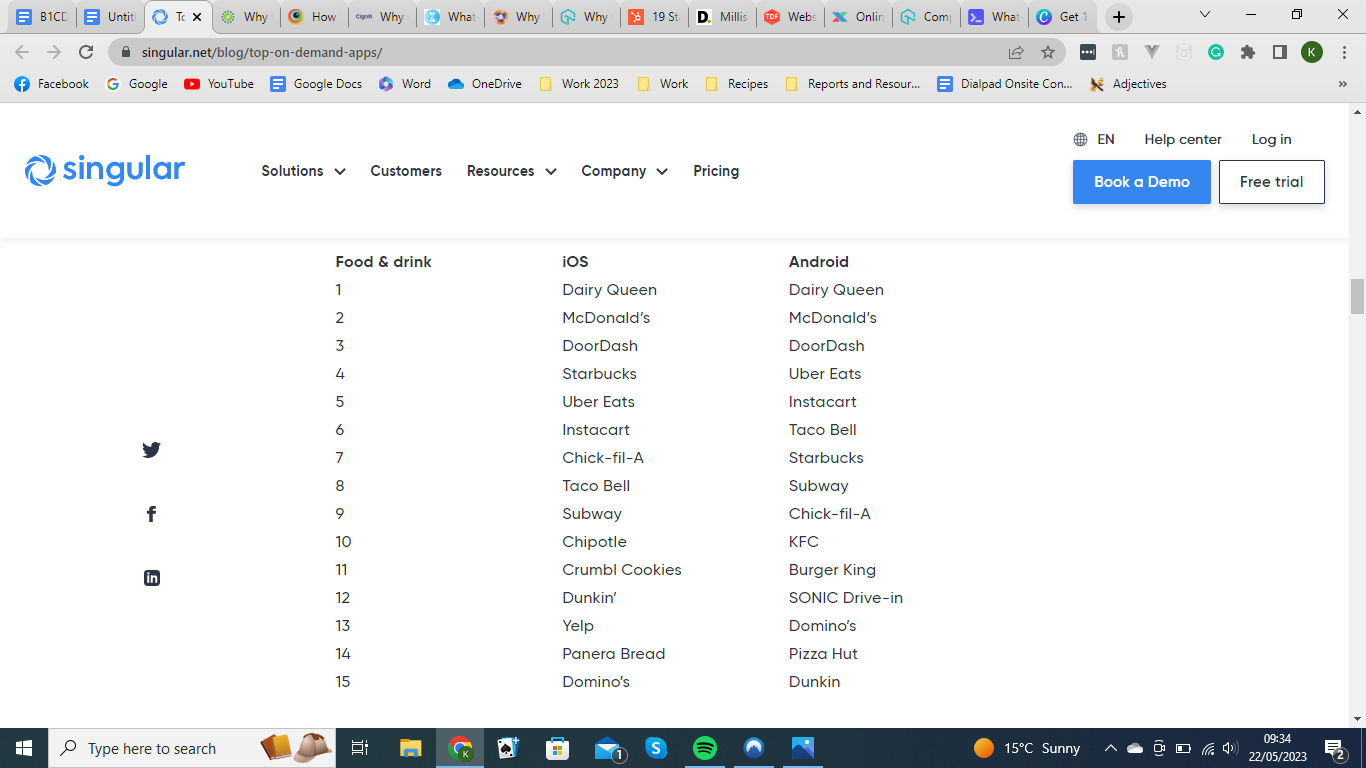The image size is (1366, 768).
Task: Bookmark this page with star icon
Action: [x=1047, y=52]
